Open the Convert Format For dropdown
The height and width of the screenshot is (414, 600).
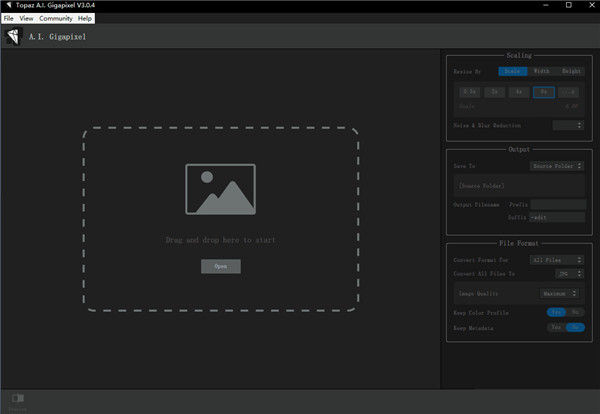(x=557, y=260)
